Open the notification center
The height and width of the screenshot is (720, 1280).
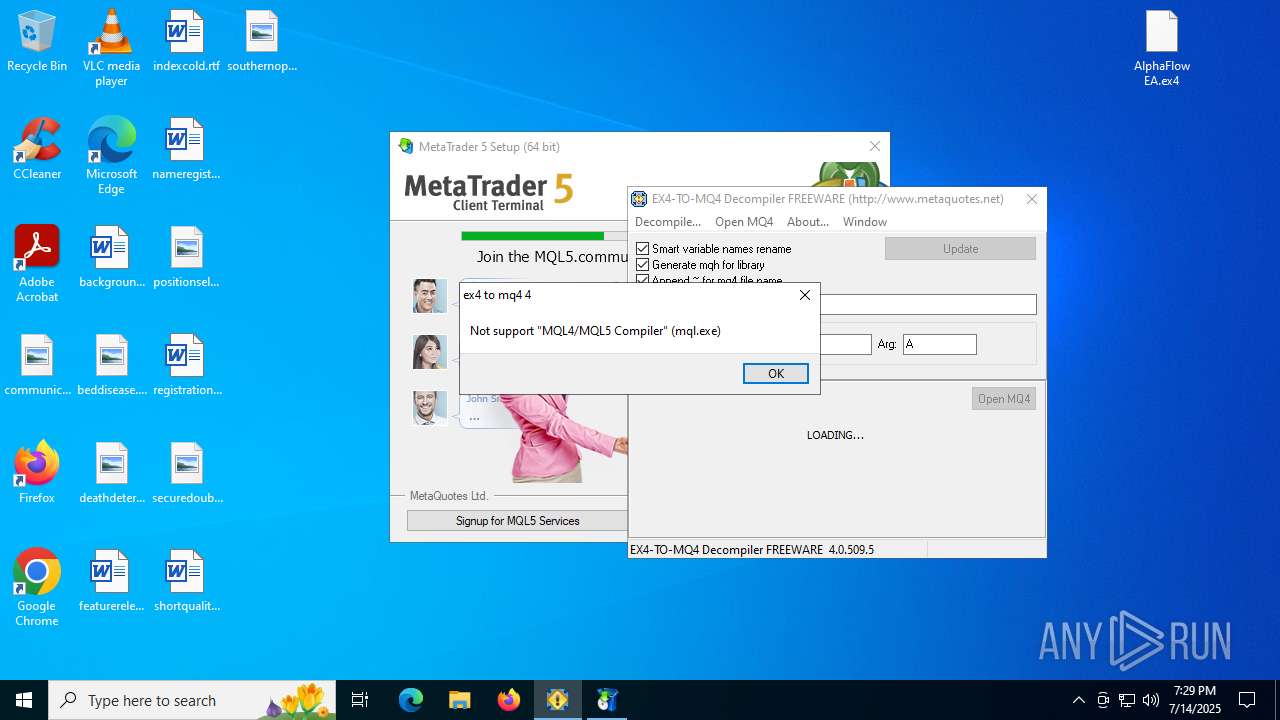(1247, 700)
